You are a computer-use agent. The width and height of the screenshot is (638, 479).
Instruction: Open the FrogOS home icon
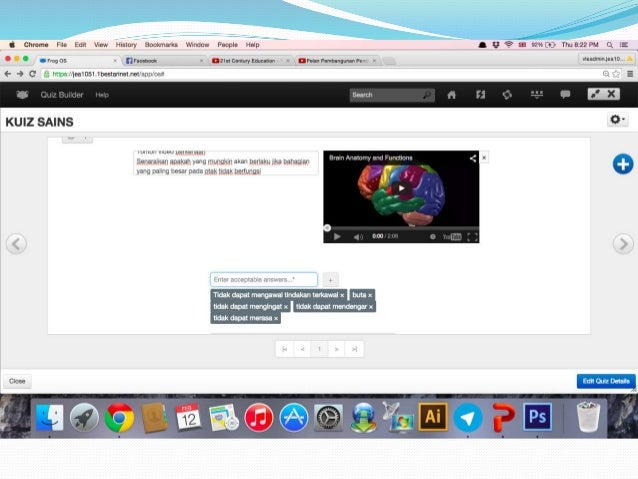coord(451,95)
